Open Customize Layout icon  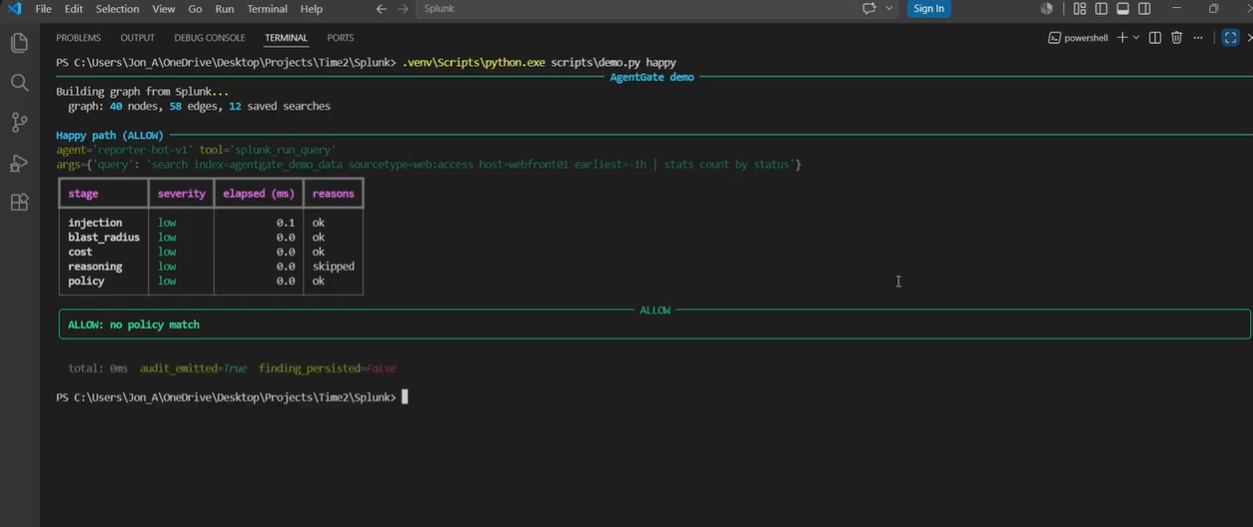pos(1079,9)
